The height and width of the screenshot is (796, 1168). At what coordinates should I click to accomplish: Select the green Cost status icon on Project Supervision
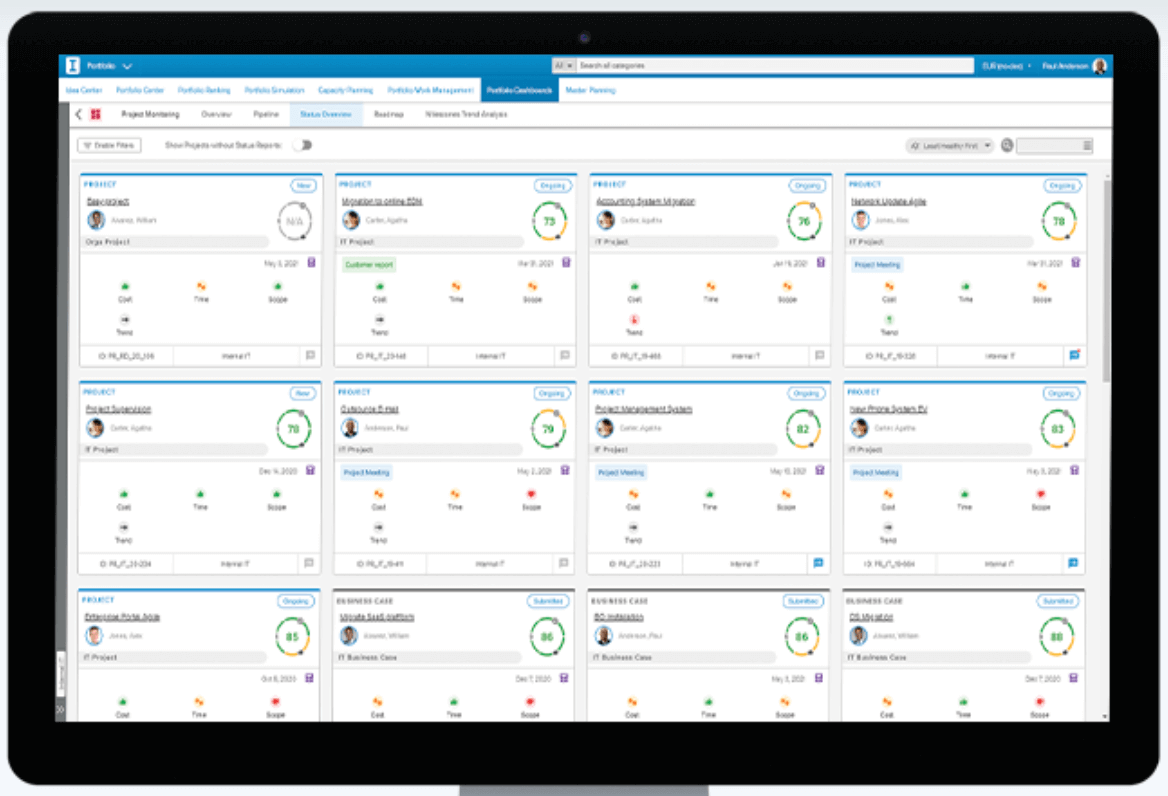(122, 493)
